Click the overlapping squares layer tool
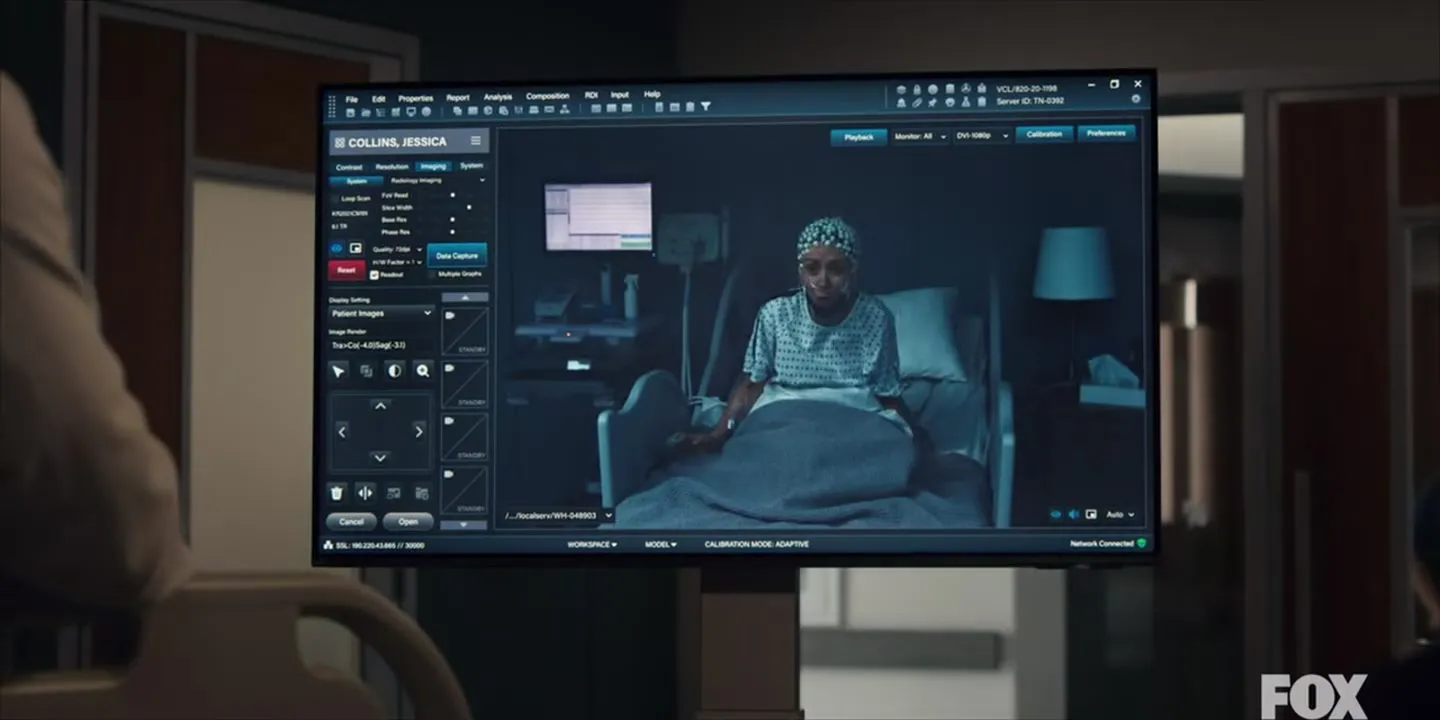 [x=366, y=371]
